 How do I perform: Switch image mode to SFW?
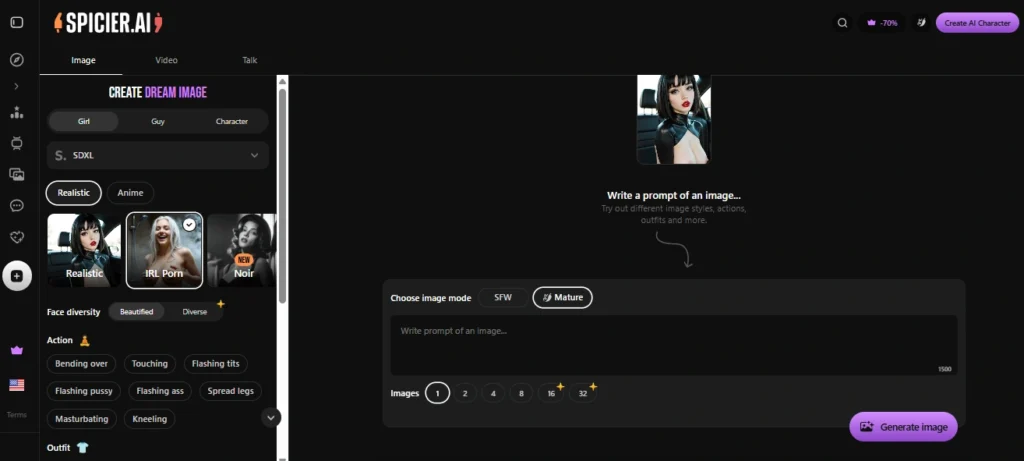tap(503, 298)
